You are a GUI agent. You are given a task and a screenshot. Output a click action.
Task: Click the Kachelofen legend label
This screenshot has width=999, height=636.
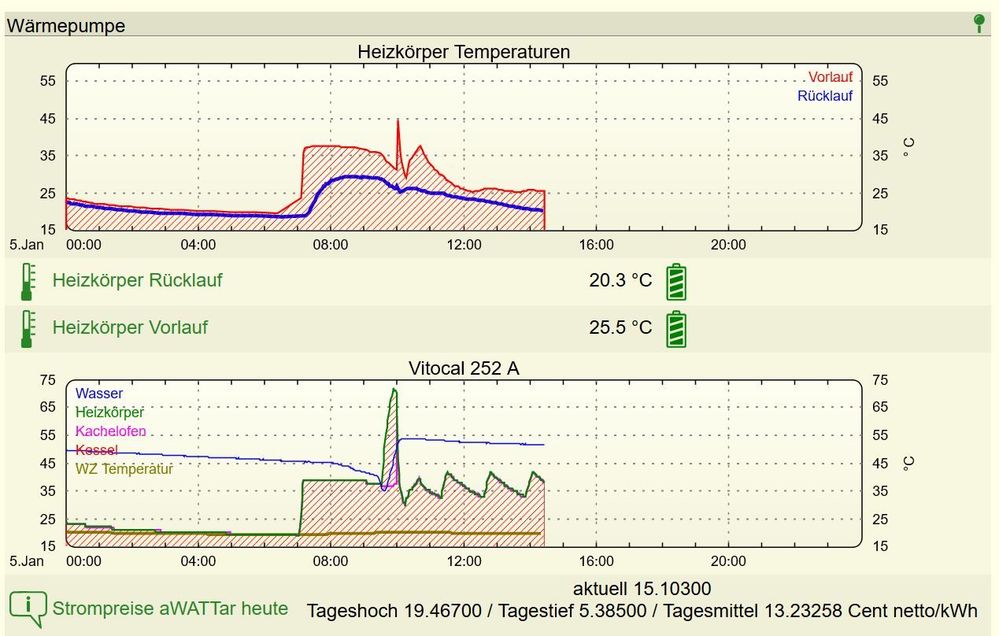coord(111,431)
